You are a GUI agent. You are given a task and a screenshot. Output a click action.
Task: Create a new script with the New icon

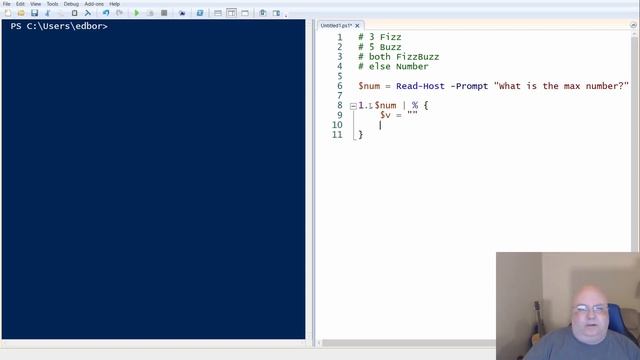(x=8, y=13)
